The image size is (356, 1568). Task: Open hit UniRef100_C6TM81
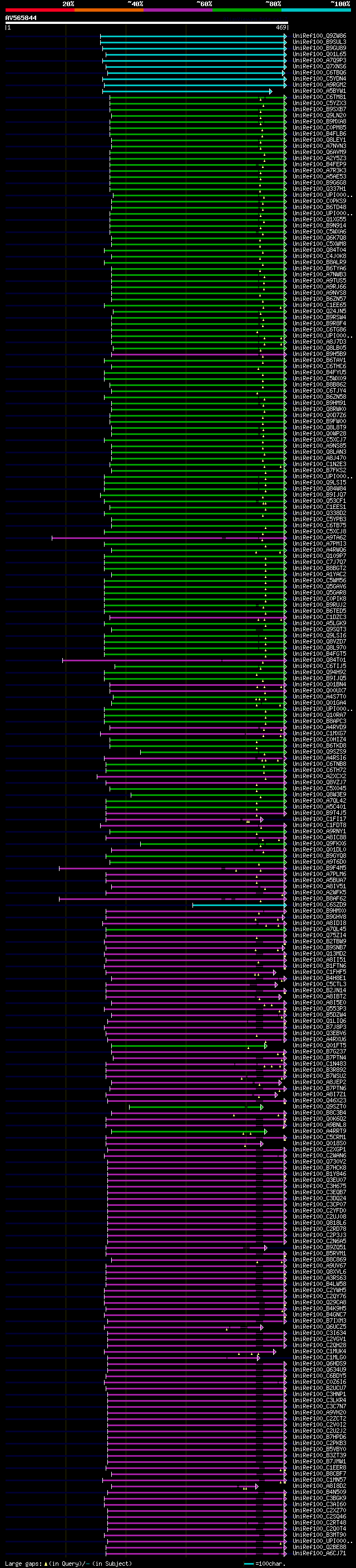pyautogui.click(x=319, y=97)
